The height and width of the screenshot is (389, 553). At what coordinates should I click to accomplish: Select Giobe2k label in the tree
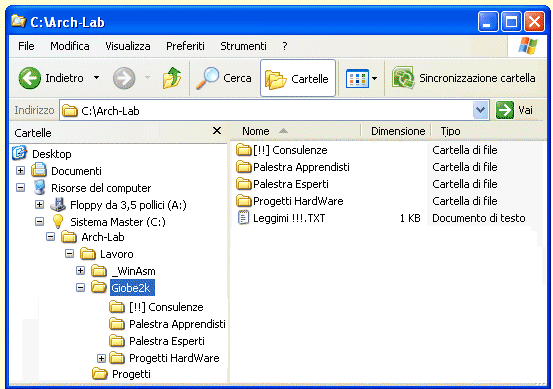(x=132, y=288)
